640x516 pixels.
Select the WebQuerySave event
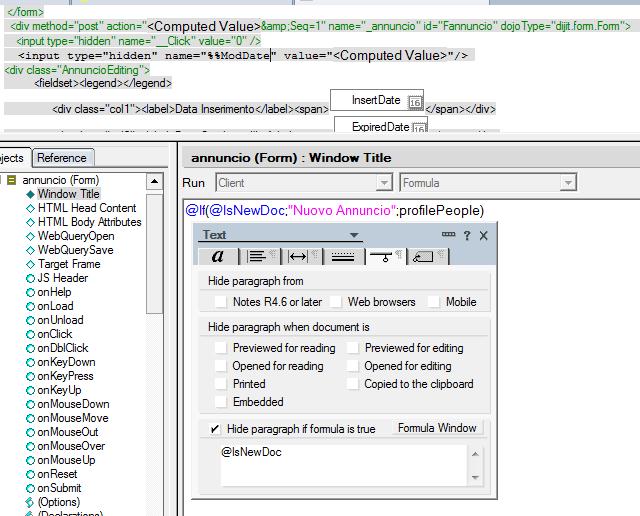[x=76, y=250]
